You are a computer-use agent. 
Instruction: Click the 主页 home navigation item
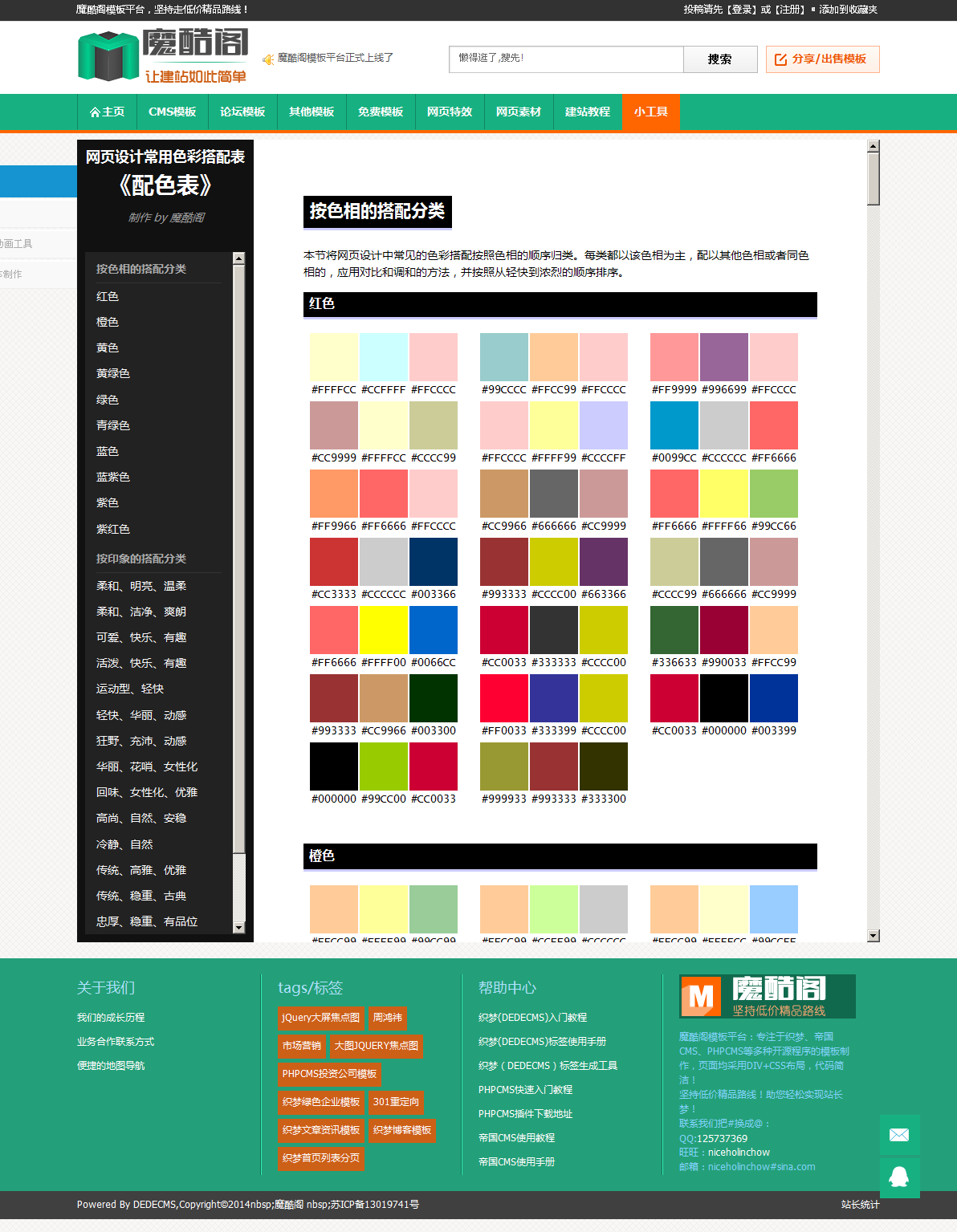click(107, 112)
